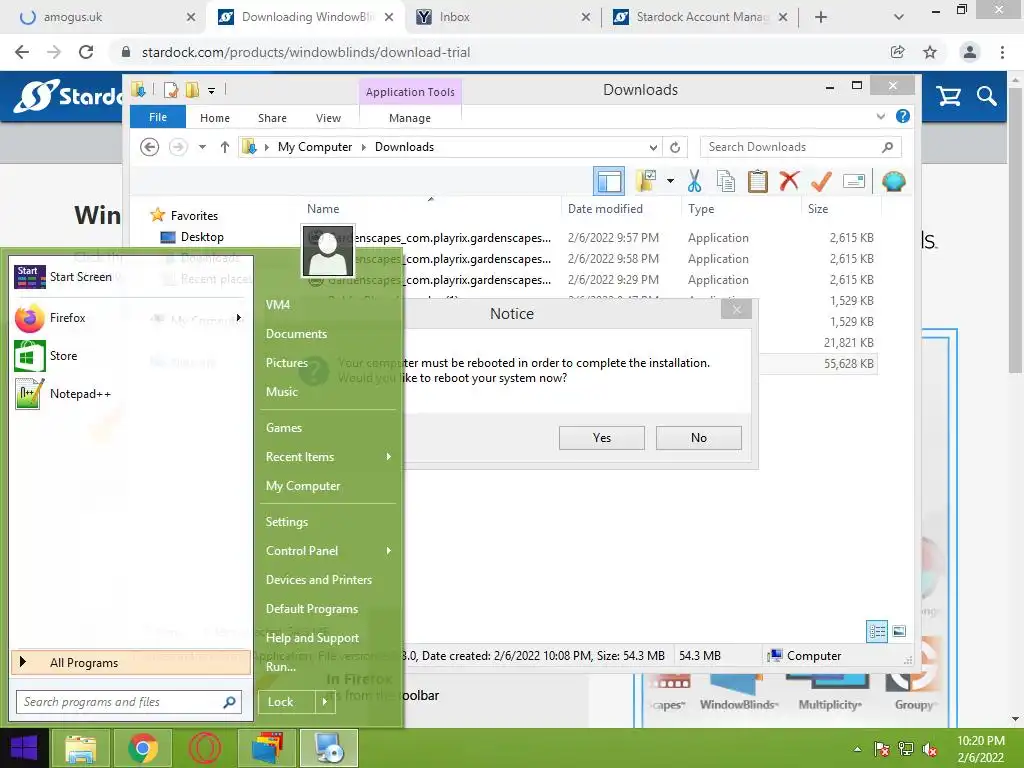Click the globe shell icon in toolbar
The height and width of the screenshot is (768, 1024).
pos(893,181)
